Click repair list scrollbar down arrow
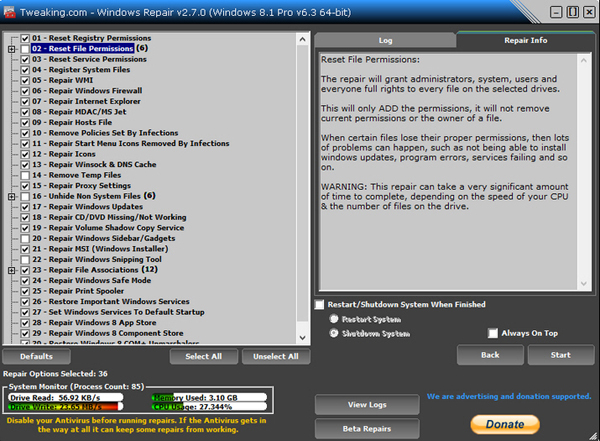Screen dimensions: 600x441 click(302, 338)
